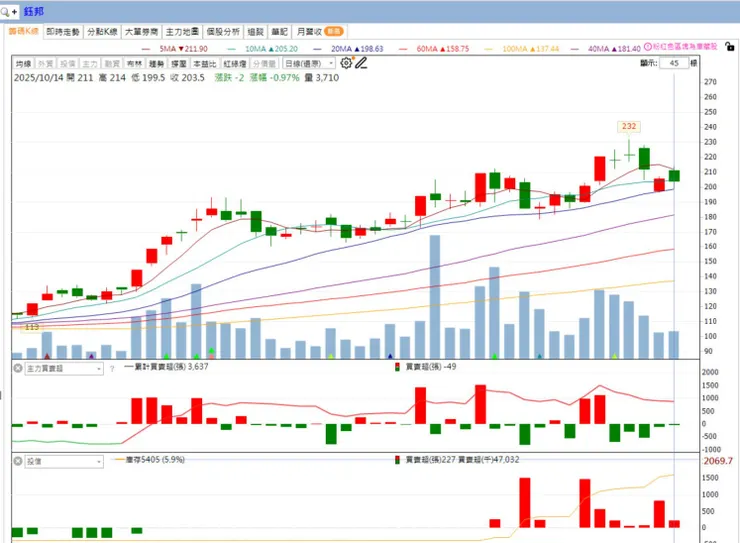Open the 日線(還原) period dropdown
The width and height of the screenshot is (740, 543).
click(x=309, y=63)
